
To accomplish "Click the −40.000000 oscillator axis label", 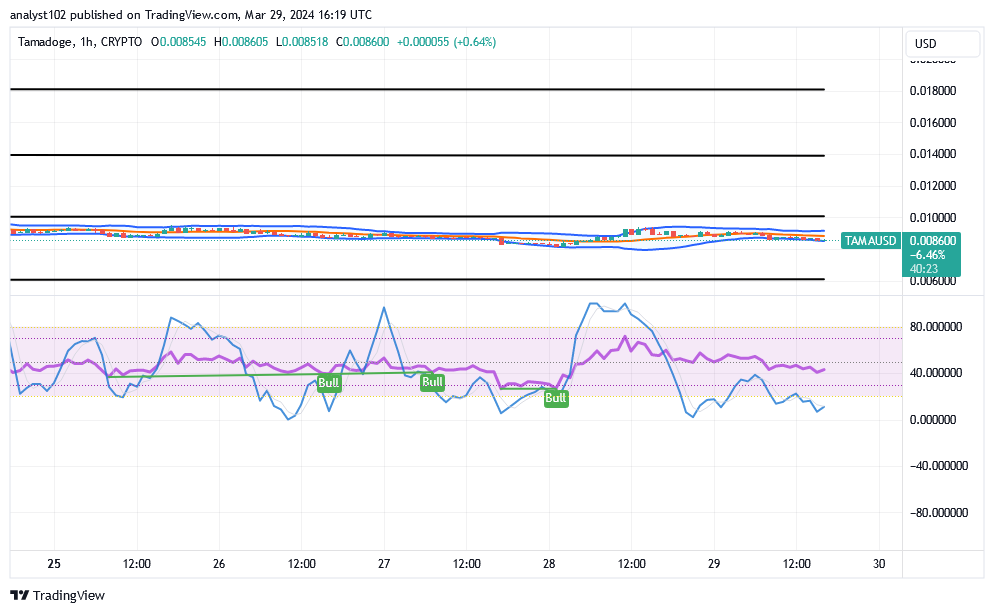I will (939, 466).
